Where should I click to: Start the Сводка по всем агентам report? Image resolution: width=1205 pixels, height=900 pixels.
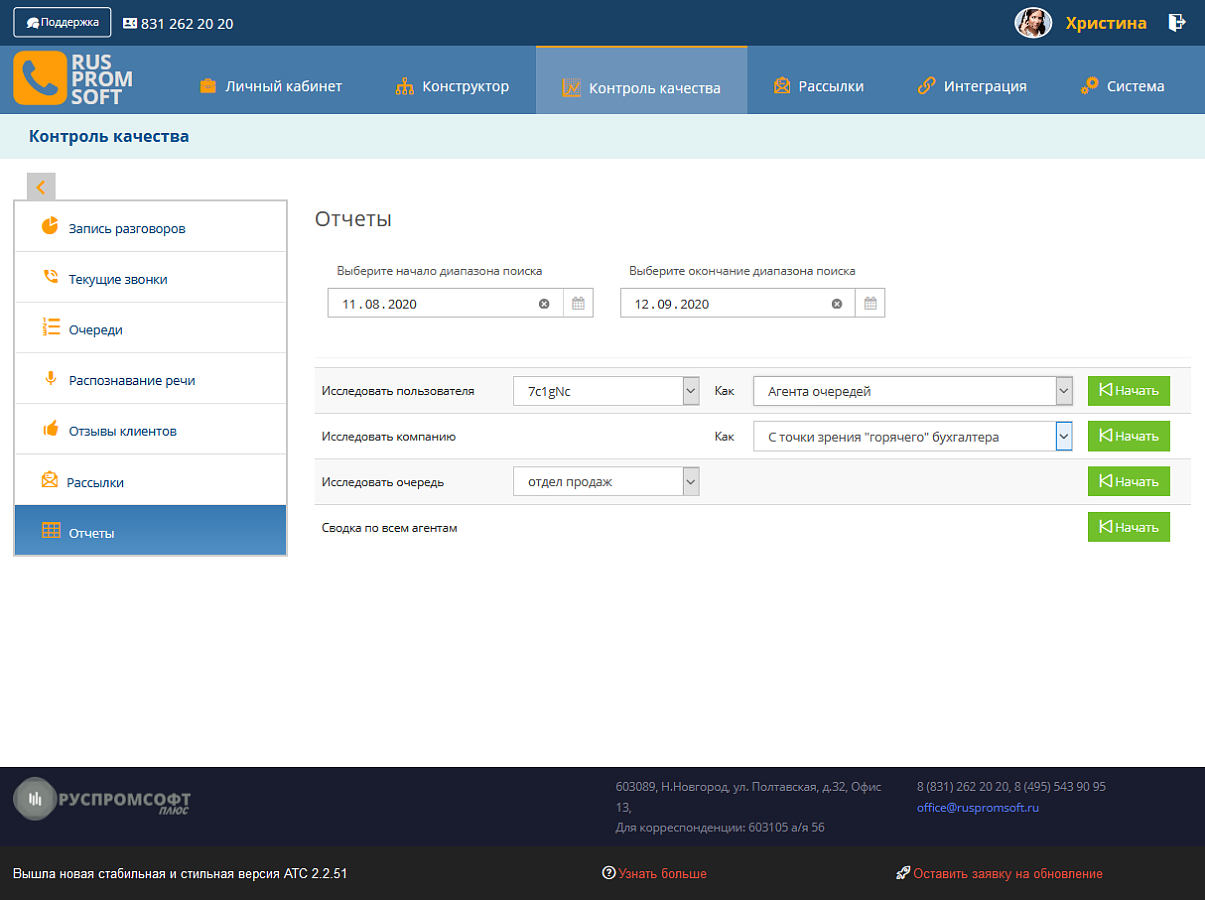pyautogui.click(x=1129, y=527)
